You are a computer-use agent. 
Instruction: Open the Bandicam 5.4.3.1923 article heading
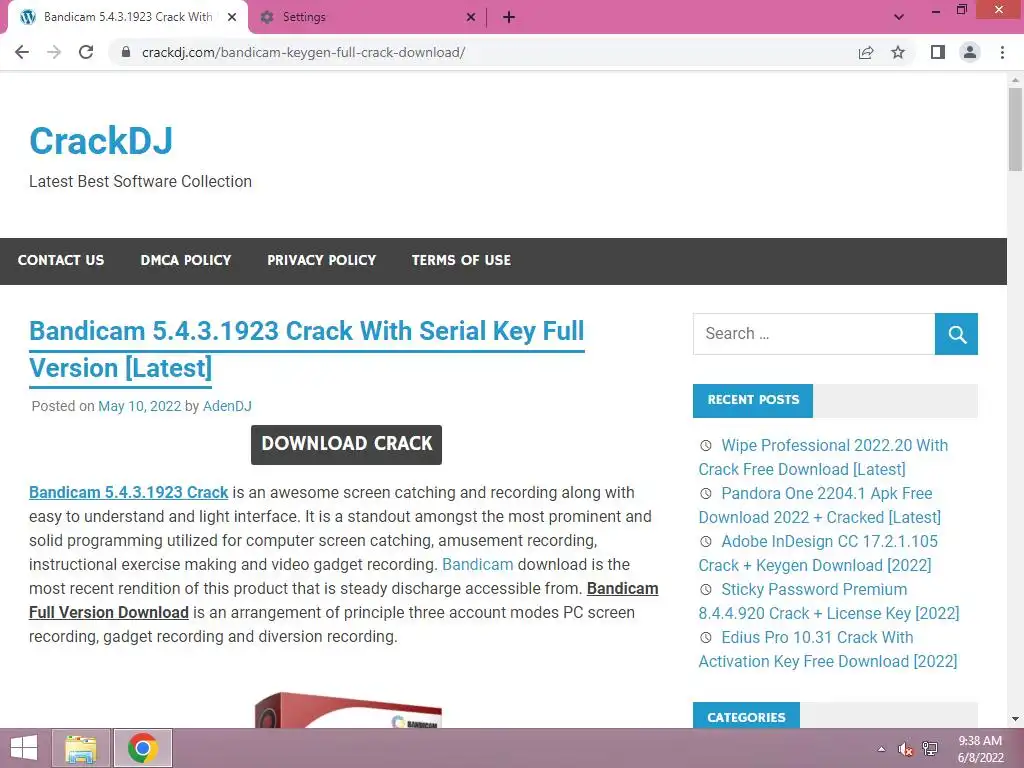306,349
